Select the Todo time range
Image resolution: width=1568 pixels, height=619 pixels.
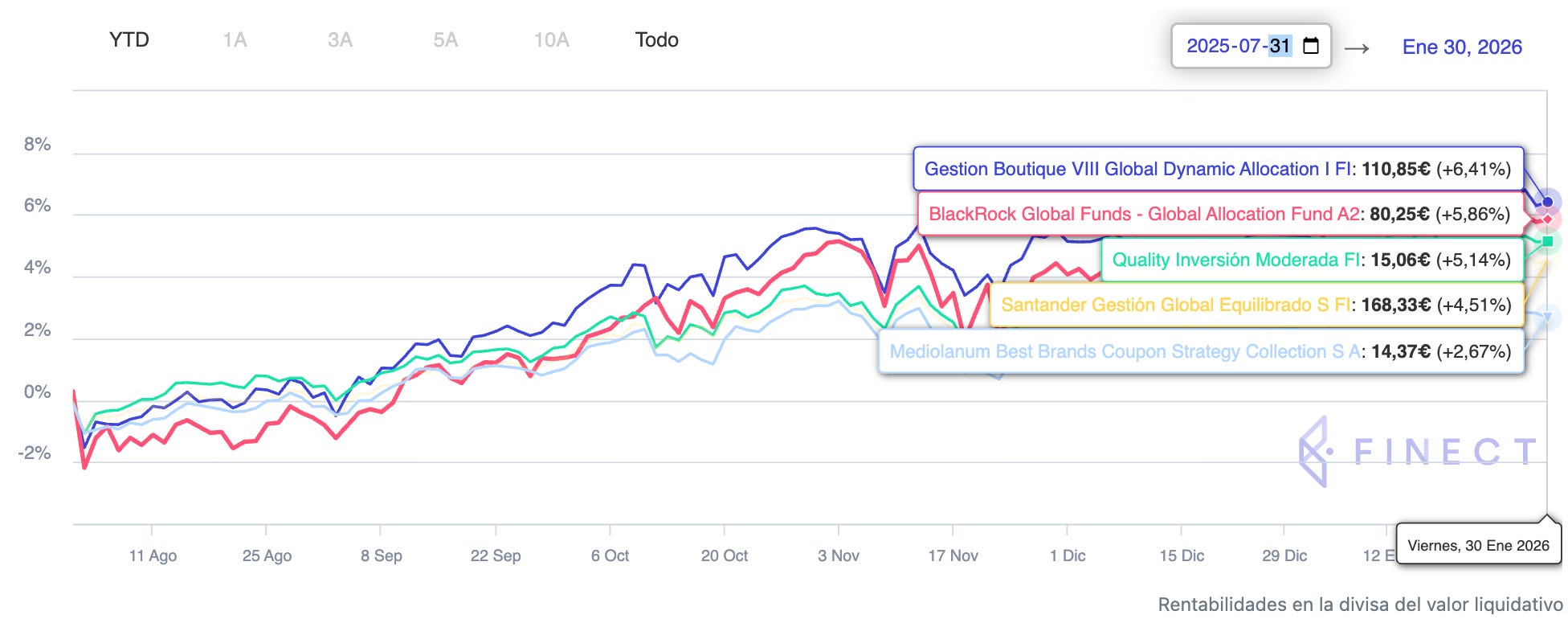656,40
